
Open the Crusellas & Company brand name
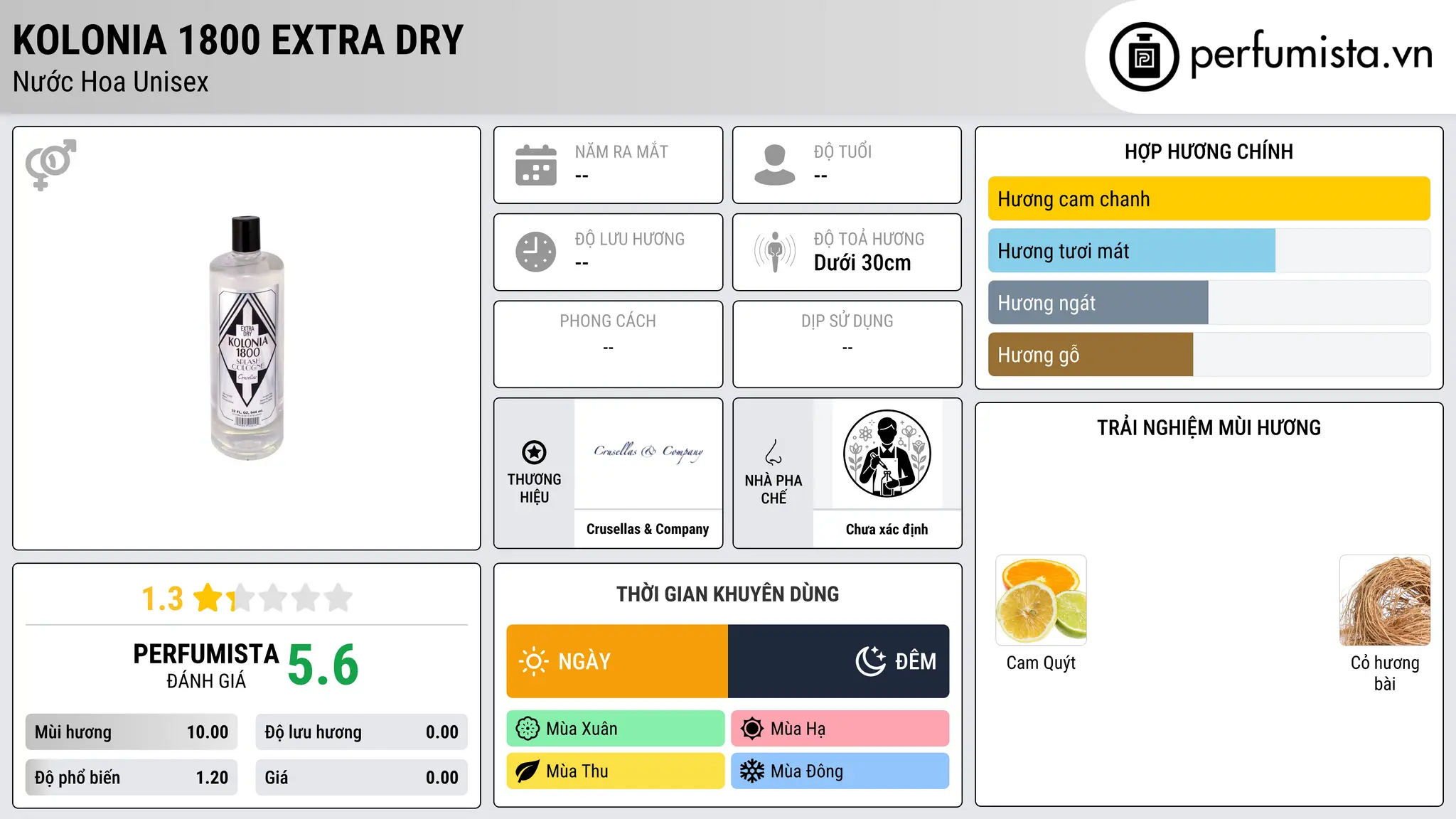click(x=648, y=529)
